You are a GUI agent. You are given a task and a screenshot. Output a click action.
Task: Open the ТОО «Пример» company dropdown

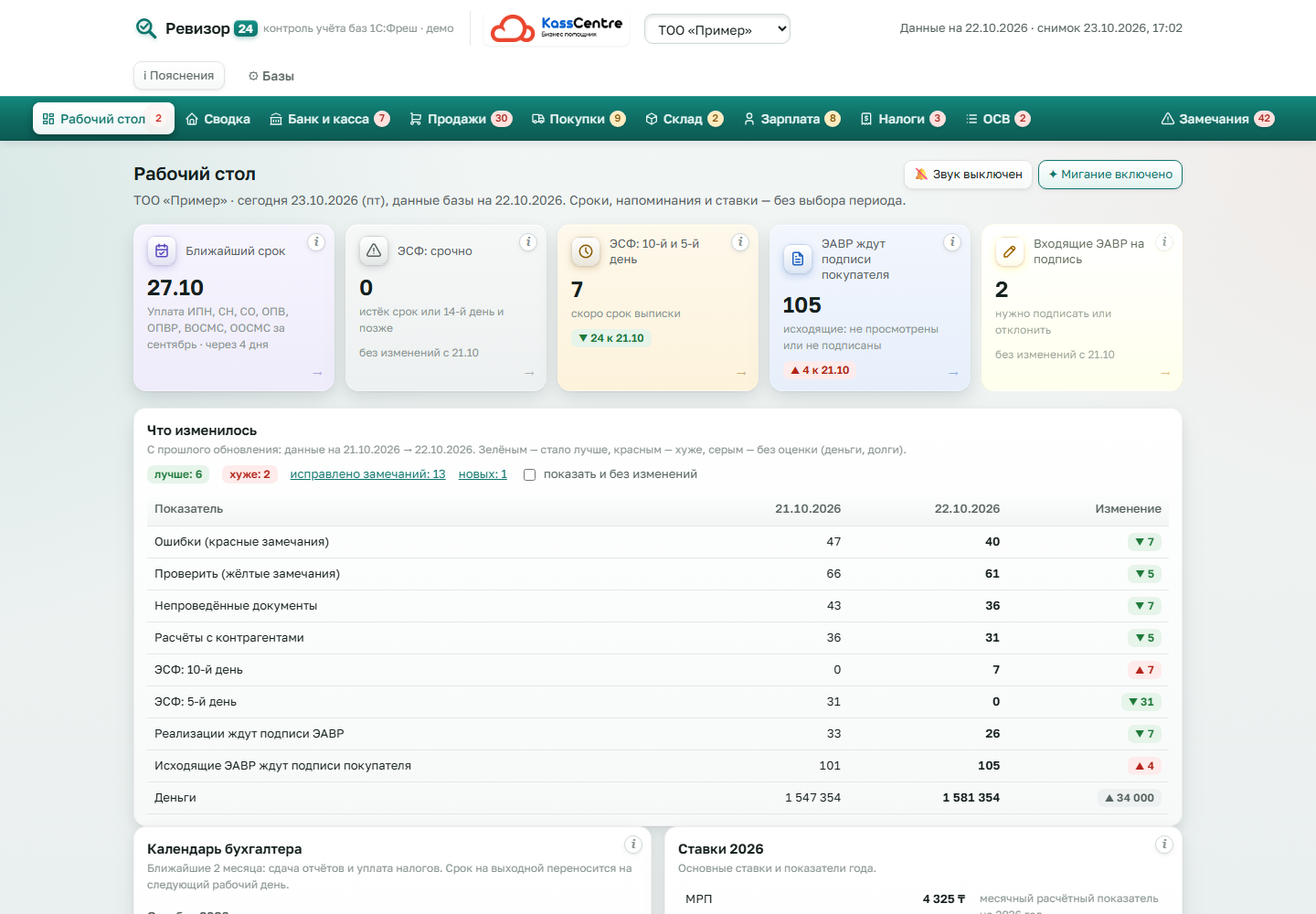(717, 29)
